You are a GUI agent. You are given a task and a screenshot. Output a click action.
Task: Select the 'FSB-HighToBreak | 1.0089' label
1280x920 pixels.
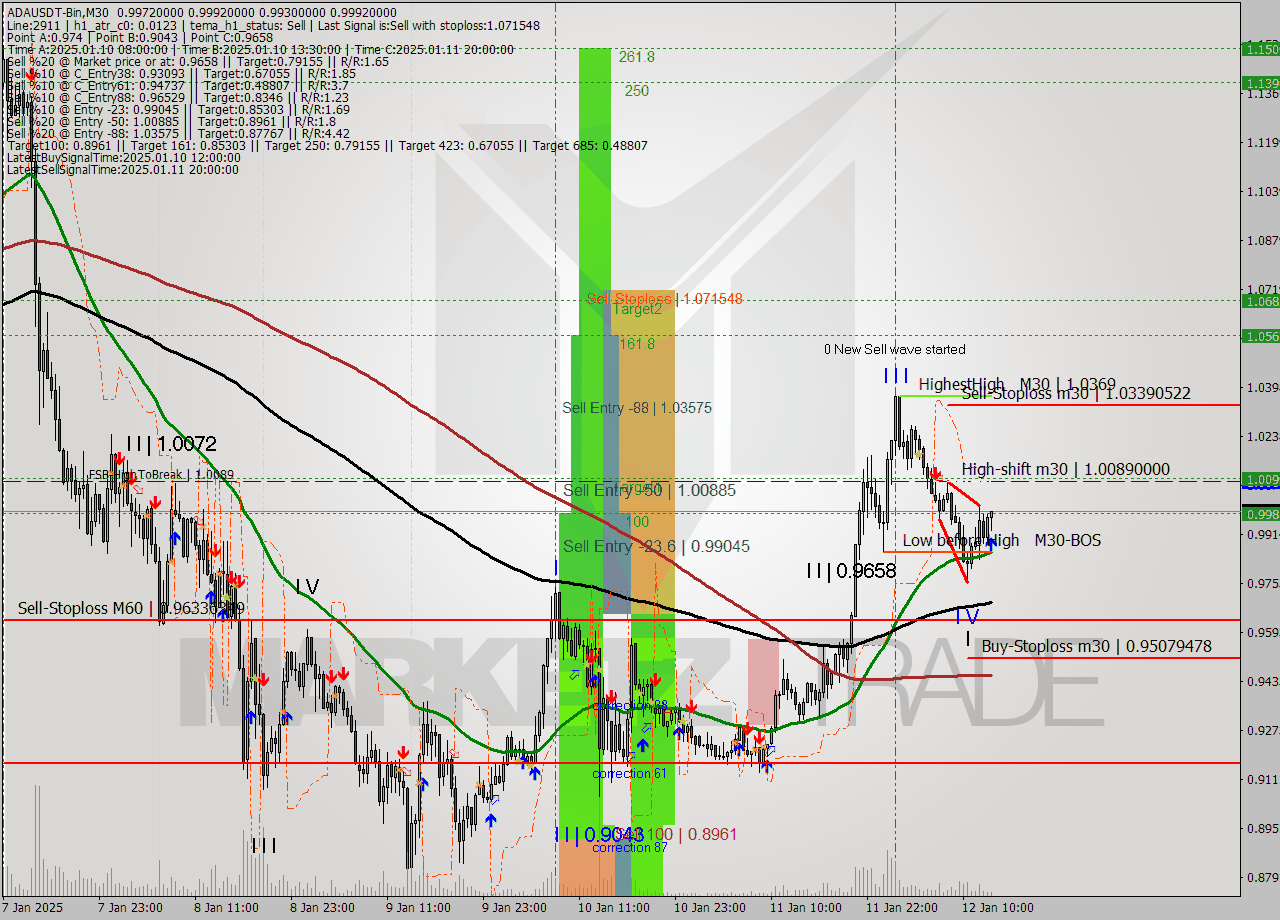pos(162,475)
